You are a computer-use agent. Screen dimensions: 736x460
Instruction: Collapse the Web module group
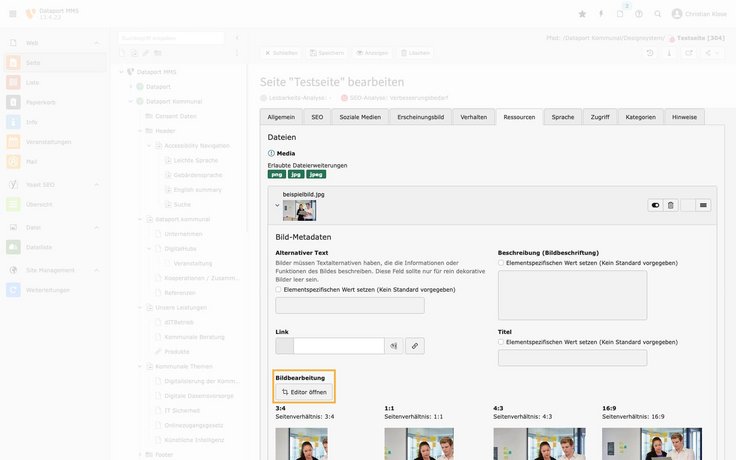pyautogui.click(x=97, y=43)
